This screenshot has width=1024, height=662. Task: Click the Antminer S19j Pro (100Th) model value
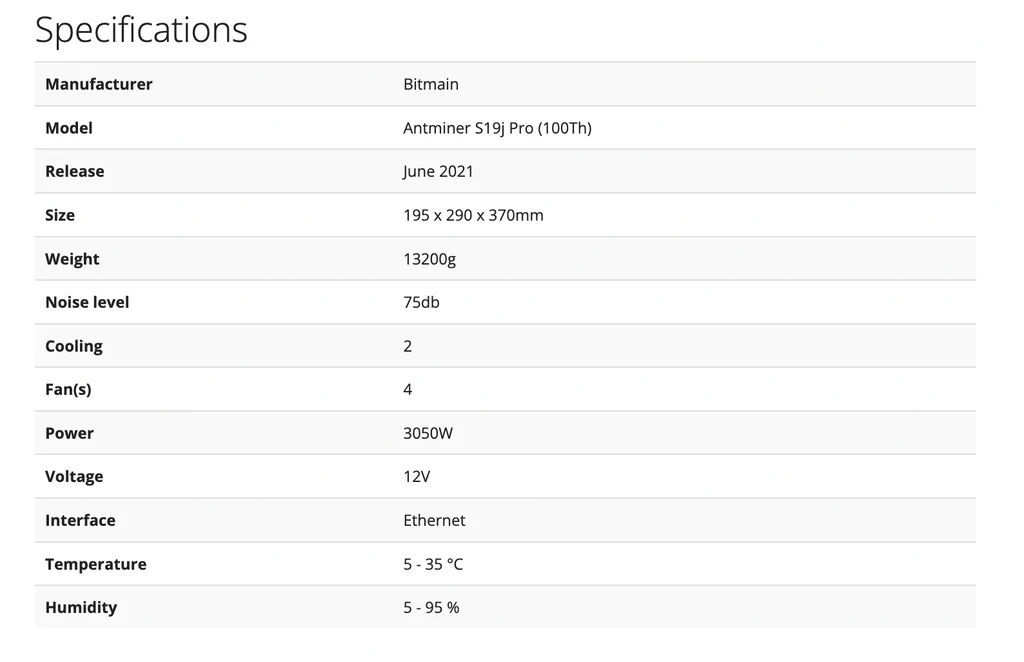pos(497,128)
